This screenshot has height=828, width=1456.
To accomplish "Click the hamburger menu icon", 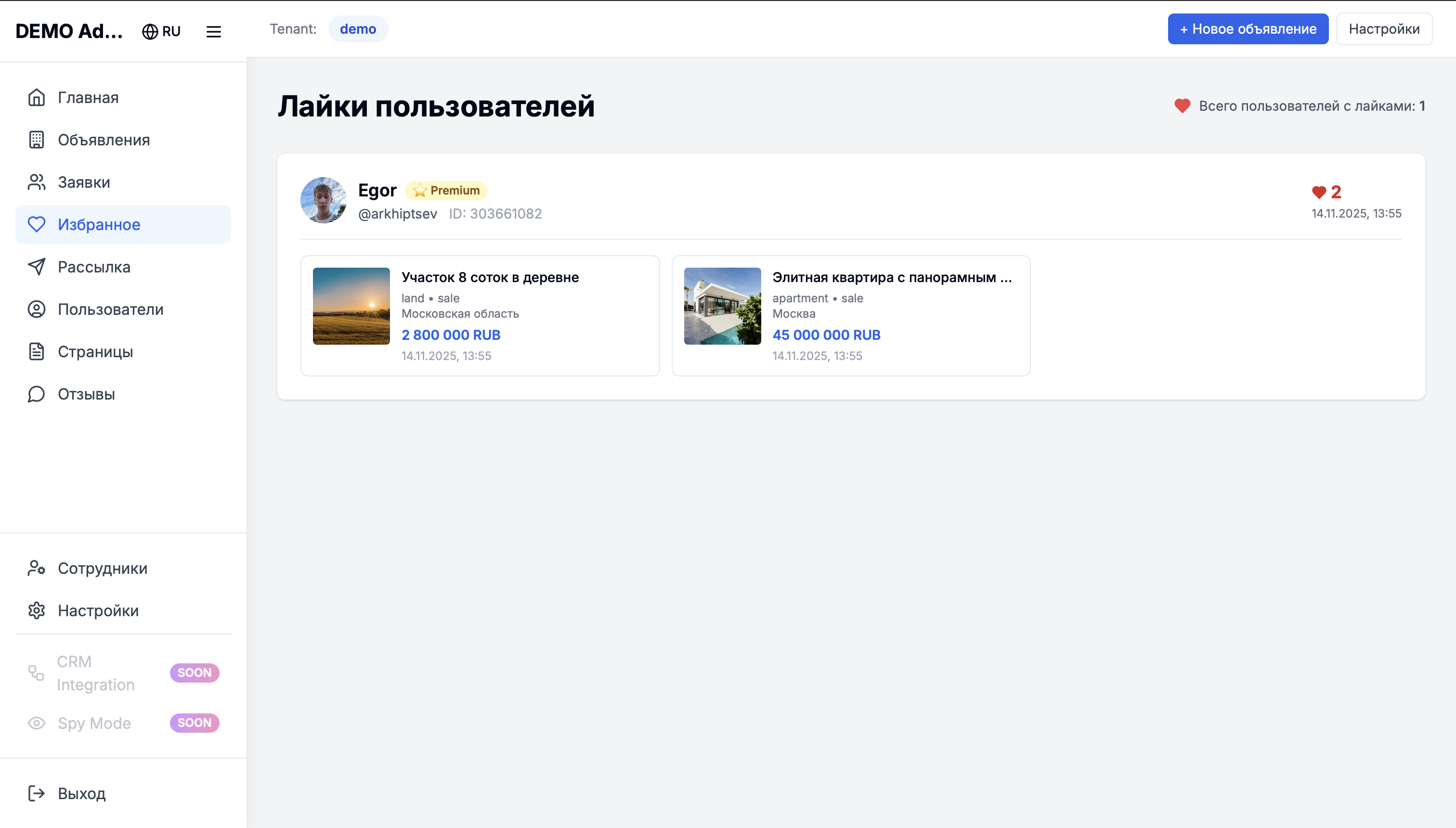I will 213,31.
